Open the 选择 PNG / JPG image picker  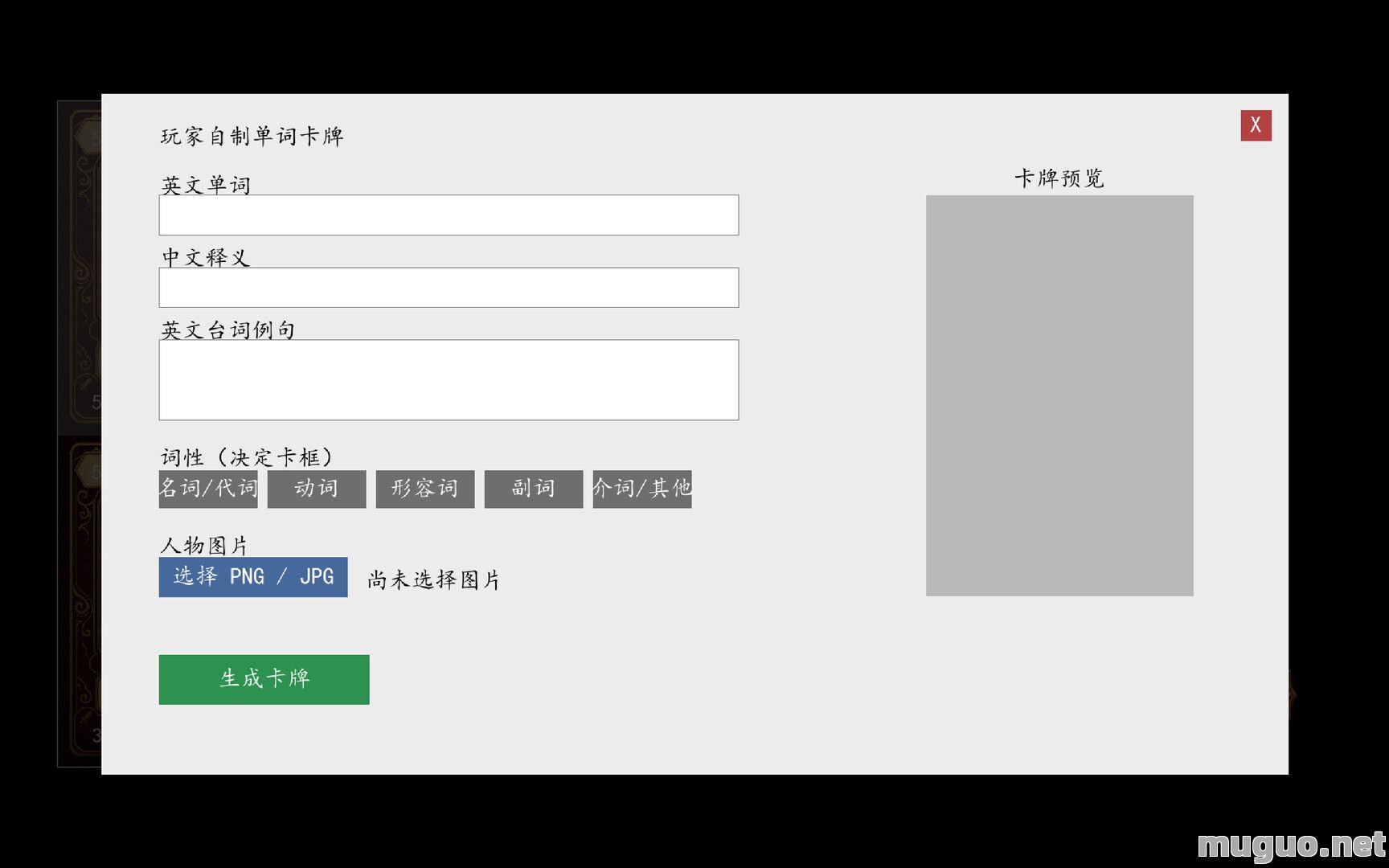click(x=253, y=577)
